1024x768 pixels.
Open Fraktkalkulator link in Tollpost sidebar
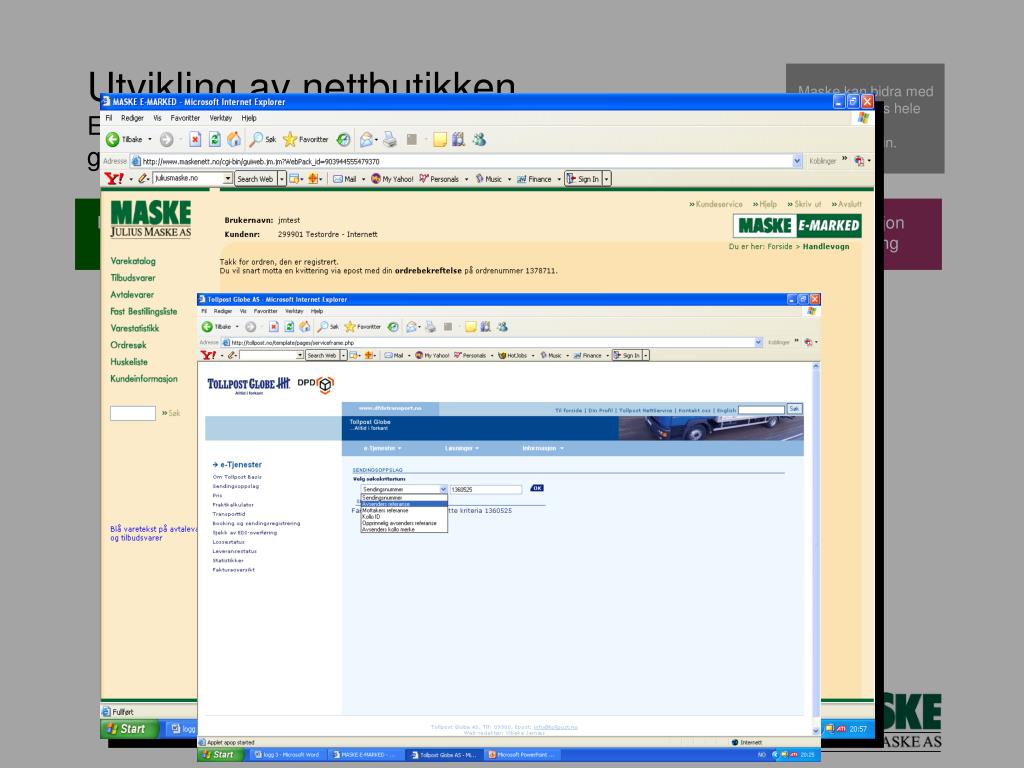coord(233,505)
